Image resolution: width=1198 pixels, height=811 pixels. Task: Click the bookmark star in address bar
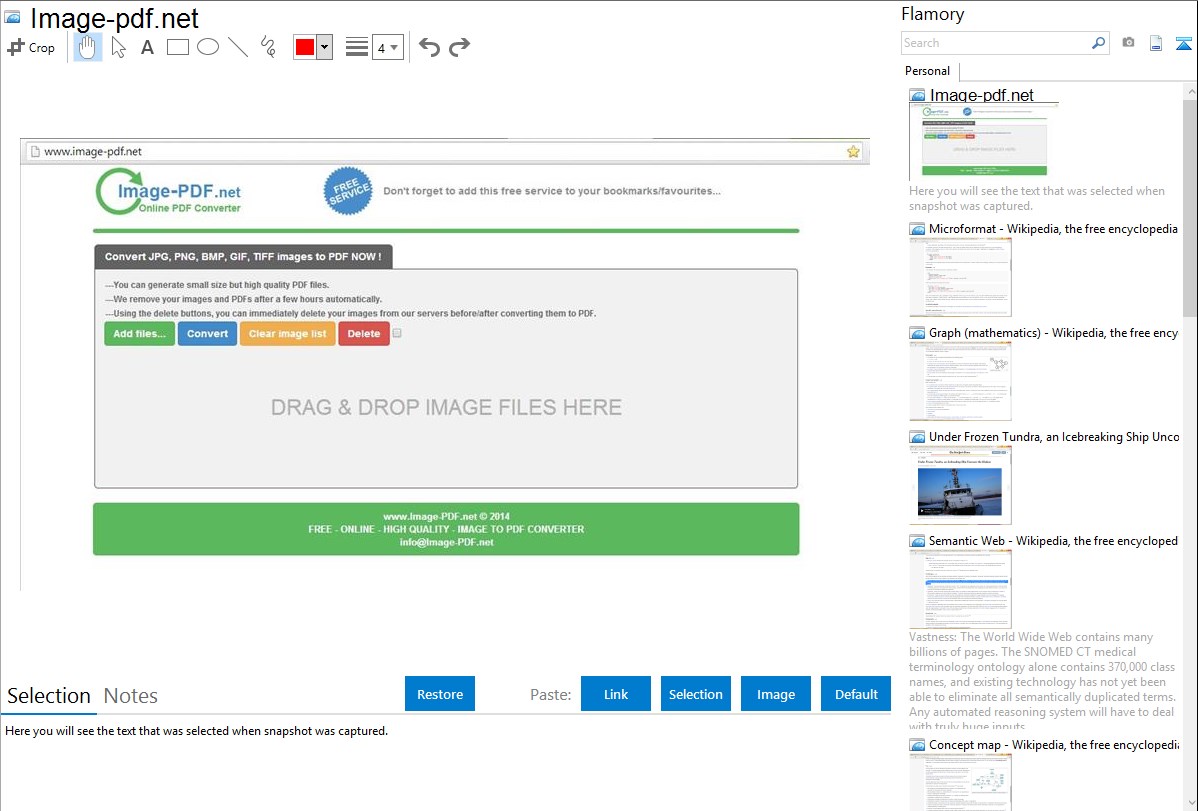853,151
